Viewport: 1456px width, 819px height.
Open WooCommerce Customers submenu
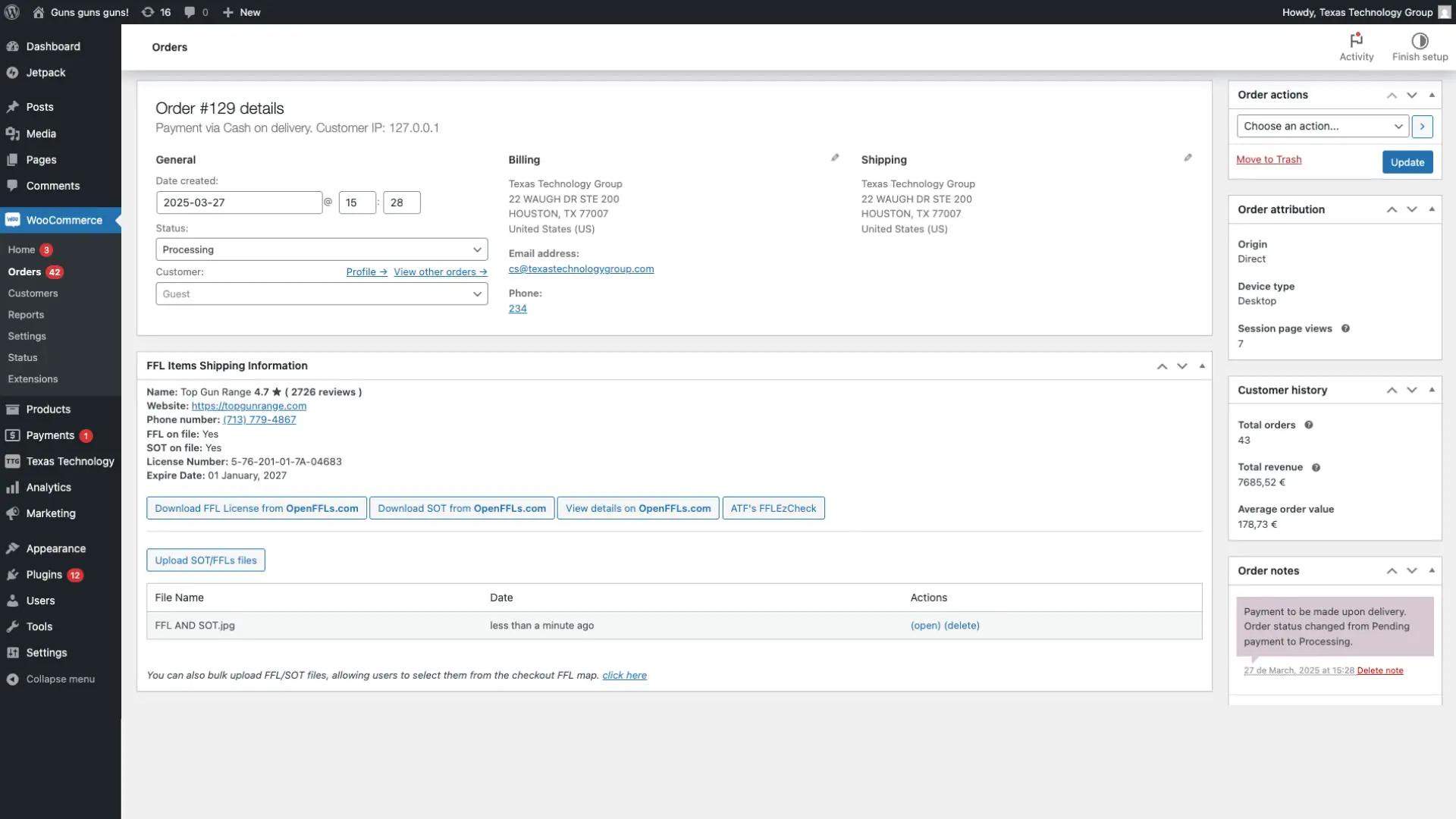click(33, 293)
